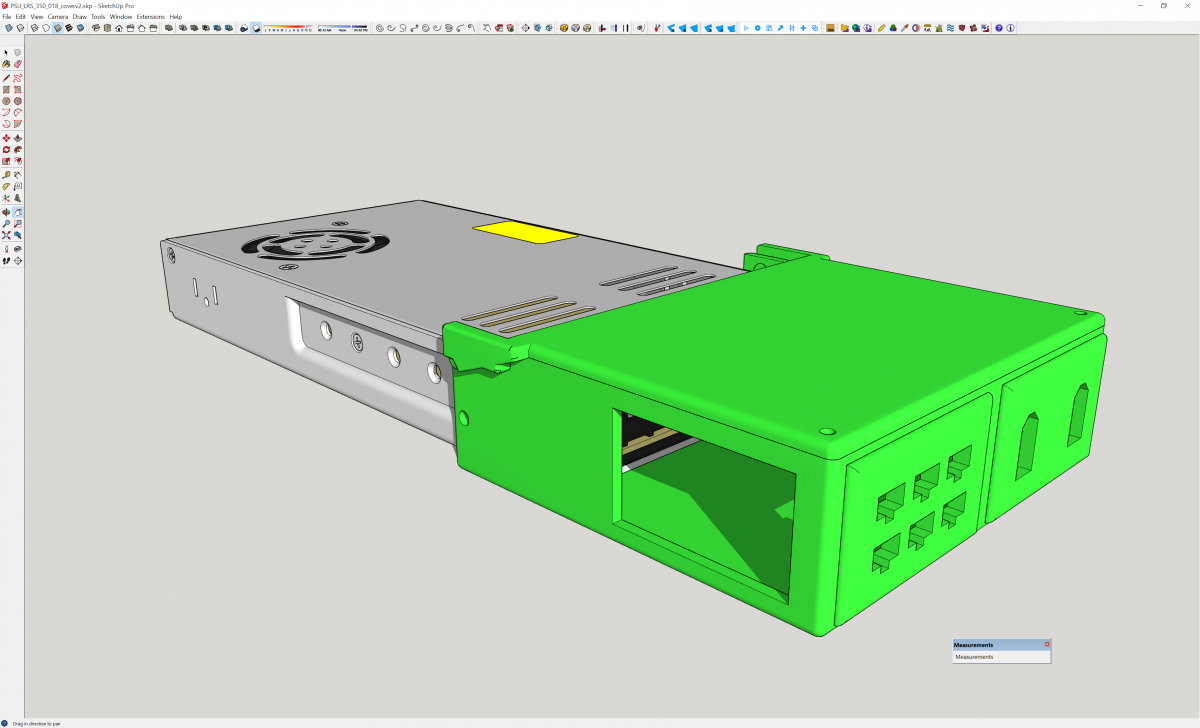Viewport: 1200px width, 728px height.
Task: Expand the Tools menu
Action: click(x=97, y=17)
